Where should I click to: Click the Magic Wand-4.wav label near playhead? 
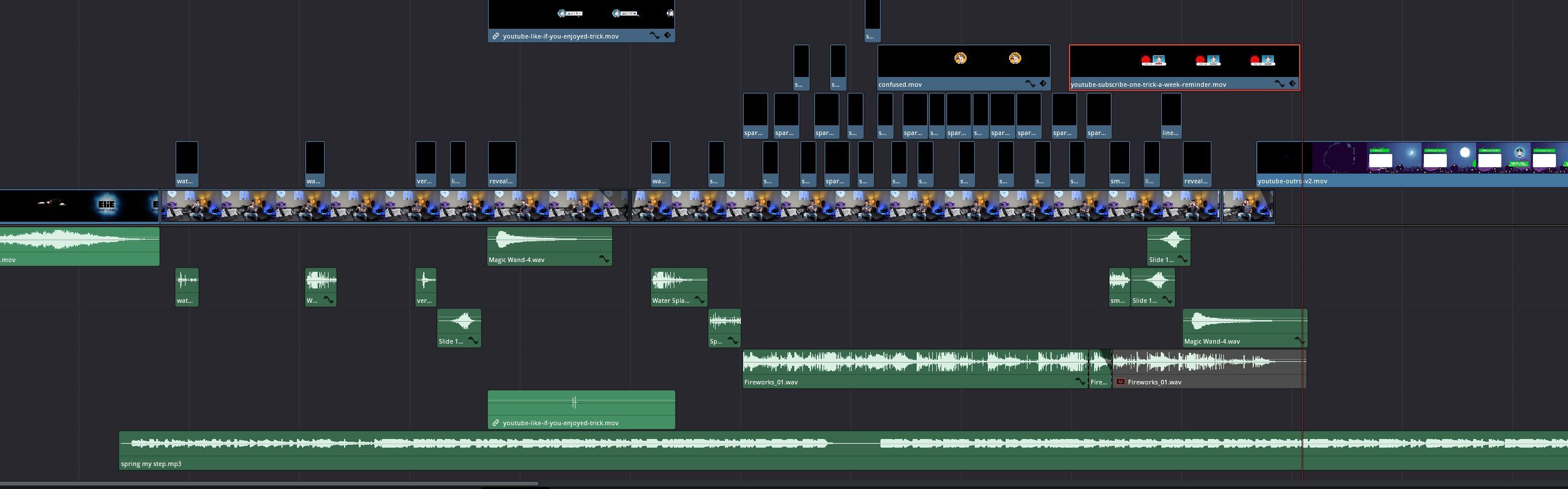(1212, 341)
